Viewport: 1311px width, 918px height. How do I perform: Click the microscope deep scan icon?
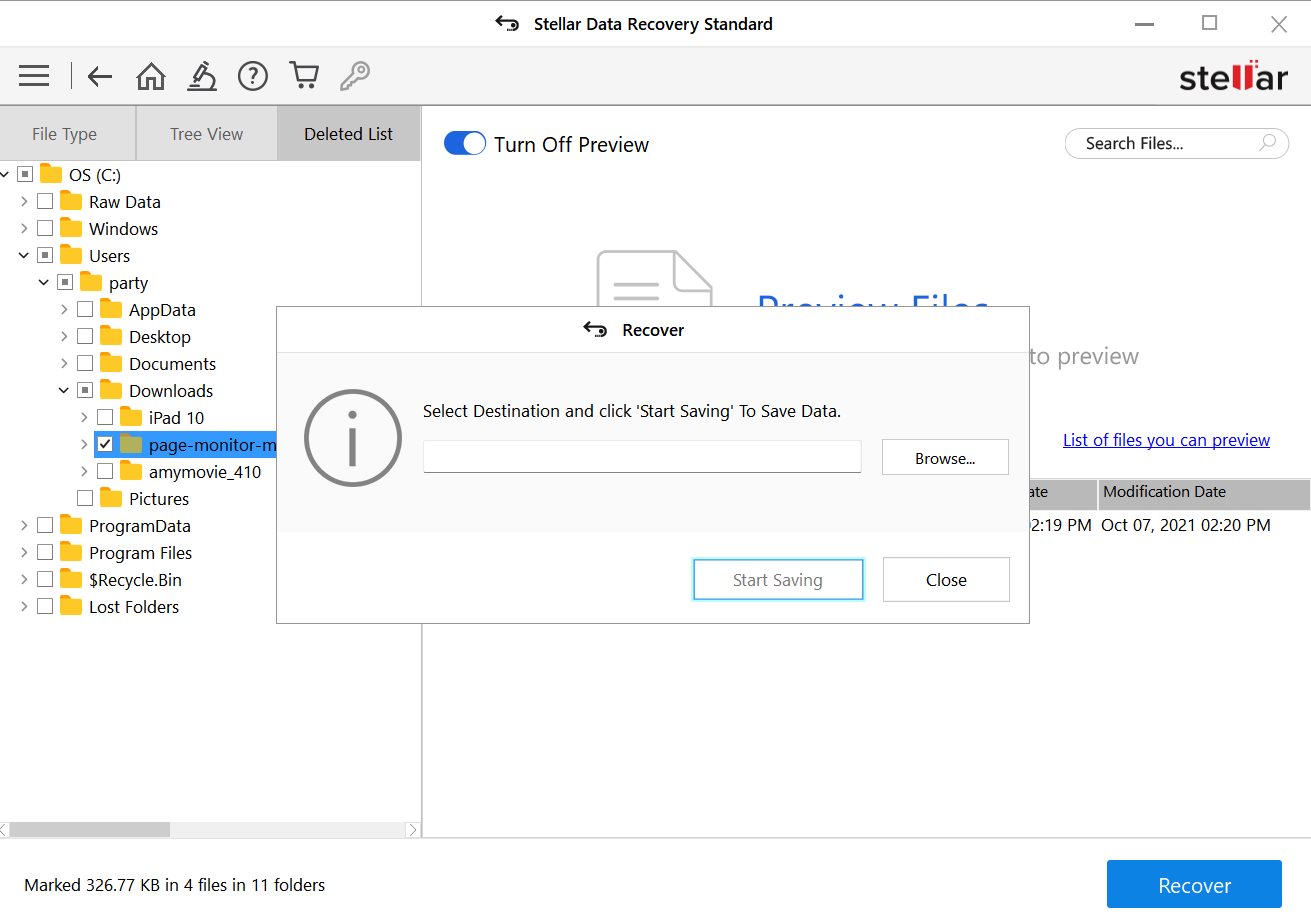point(202,76)
